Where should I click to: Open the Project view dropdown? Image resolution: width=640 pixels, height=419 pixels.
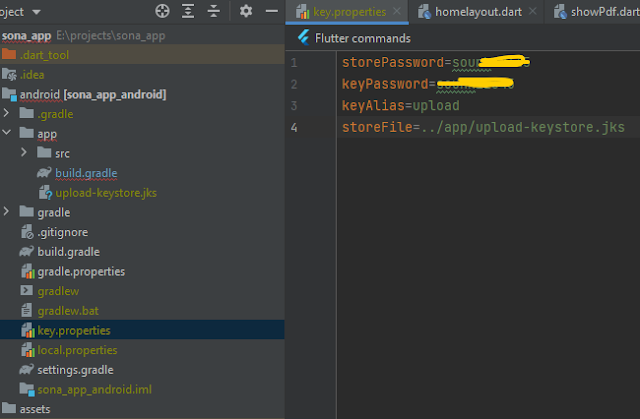[x=37, y=11]
